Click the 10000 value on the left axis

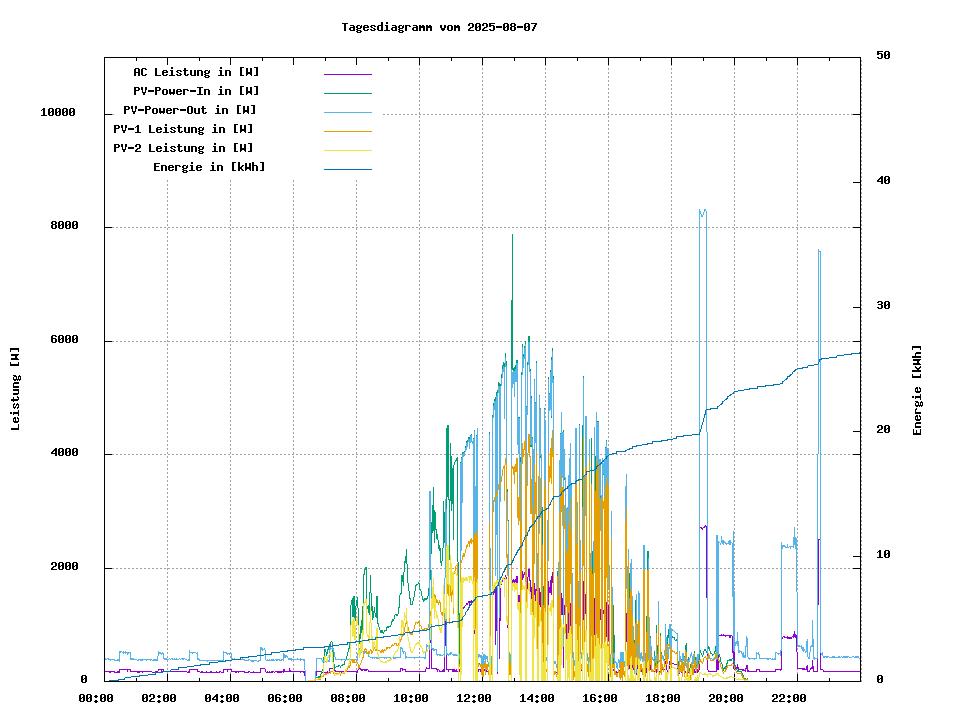(x=58, y=113)
